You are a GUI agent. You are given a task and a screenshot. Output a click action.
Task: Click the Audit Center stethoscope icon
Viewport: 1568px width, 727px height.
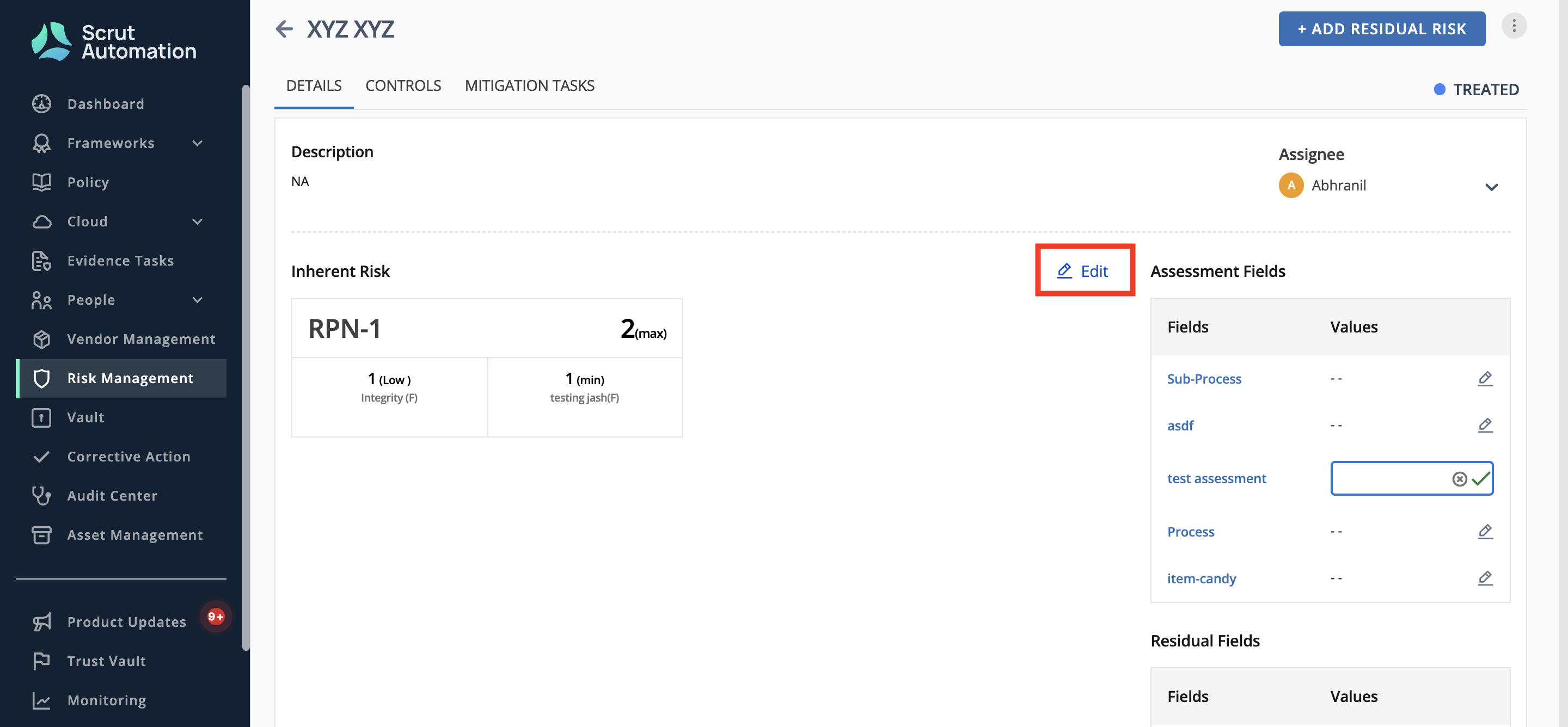(x=41, y=496)
